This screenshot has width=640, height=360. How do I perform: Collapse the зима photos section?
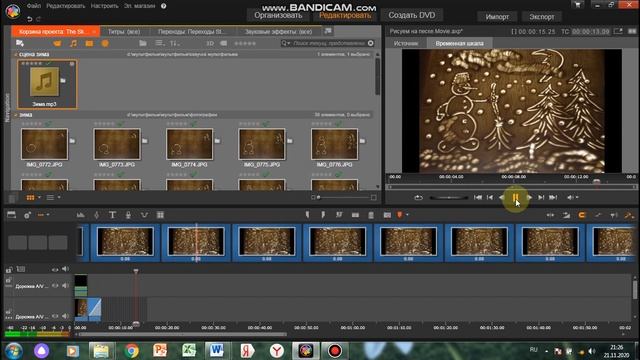(x=16, y=115)
